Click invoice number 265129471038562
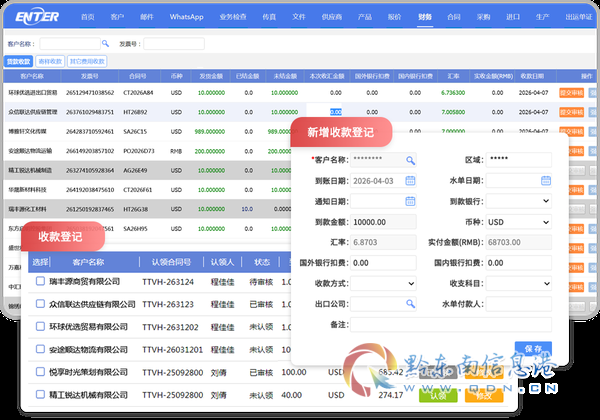This screenshot has height=420, width=600. 90,93
